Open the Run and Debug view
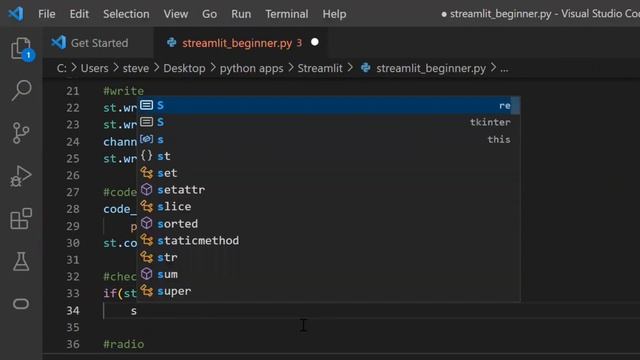This screenshot has height=360, width=640. click(21, 176)
